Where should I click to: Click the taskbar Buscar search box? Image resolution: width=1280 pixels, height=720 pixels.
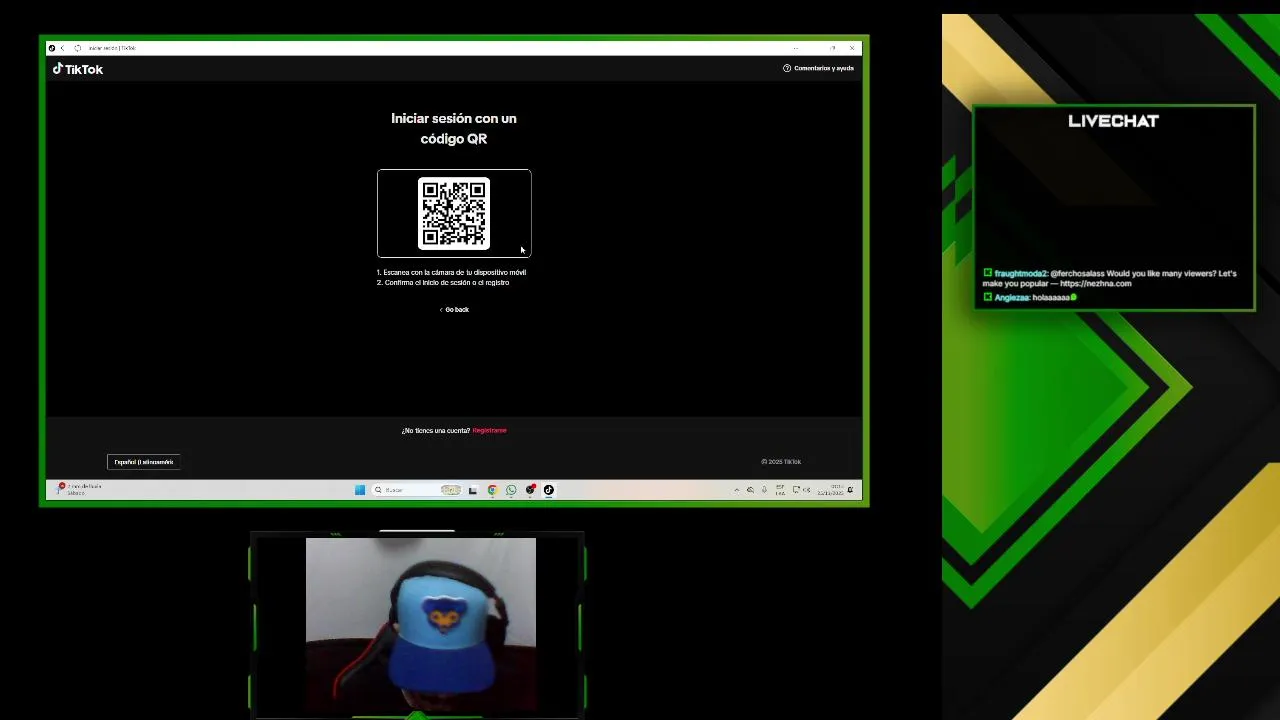pos(417,490)
